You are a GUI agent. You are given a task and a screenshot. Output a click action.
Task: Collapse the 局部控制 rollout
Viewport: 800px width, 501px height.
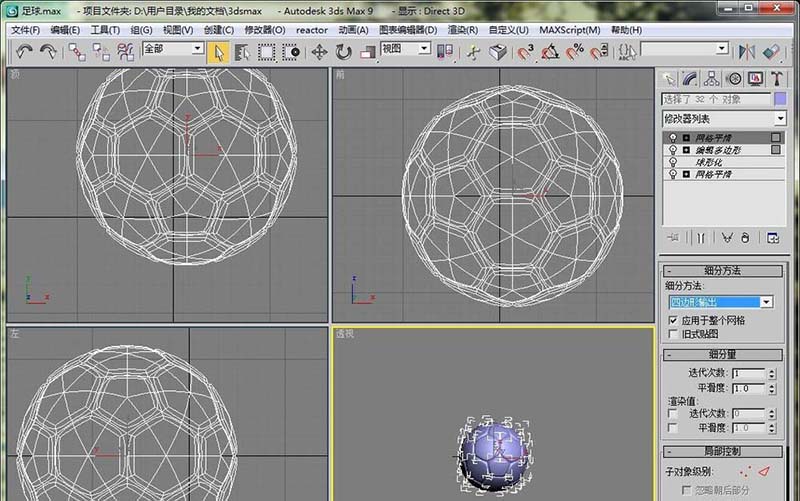click(723, 452)
